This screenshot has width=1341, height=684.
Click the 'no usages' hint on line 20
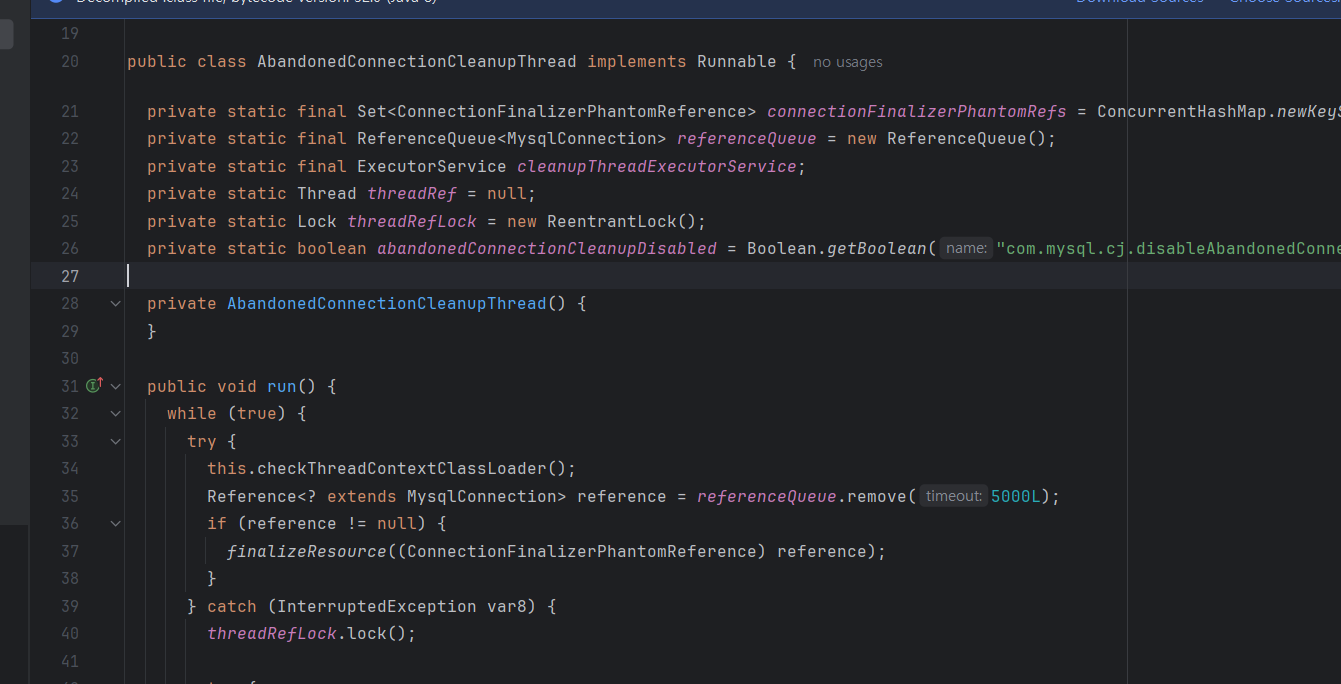[848, 62]
